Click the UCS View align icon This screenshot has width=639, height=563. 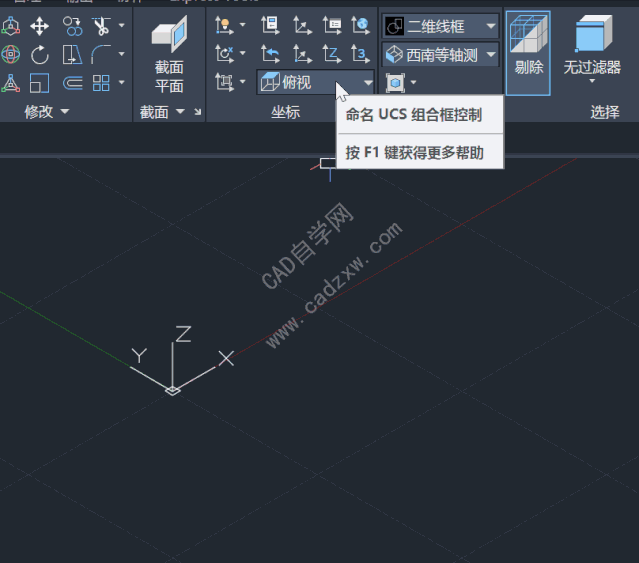(x=224, y=82)
